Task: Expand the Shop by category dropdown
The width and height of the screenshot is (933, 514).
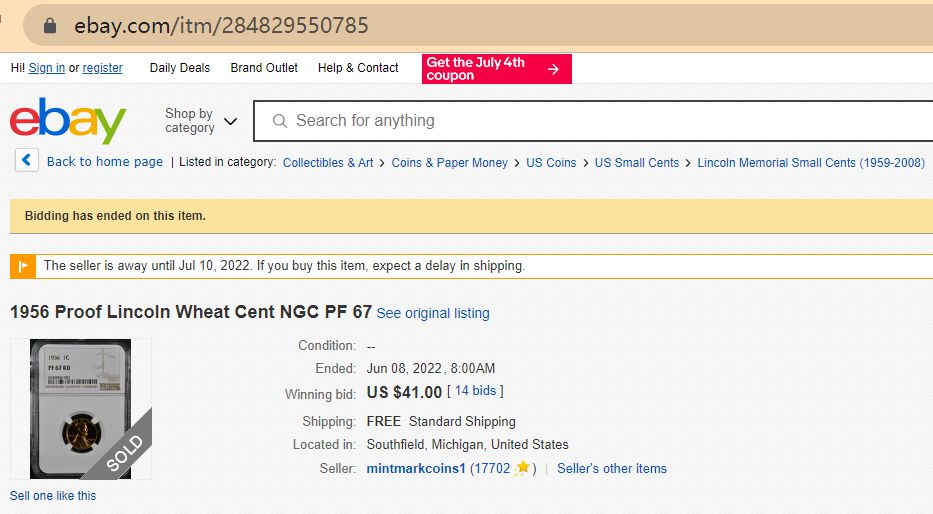Action: tap(201, 121)
